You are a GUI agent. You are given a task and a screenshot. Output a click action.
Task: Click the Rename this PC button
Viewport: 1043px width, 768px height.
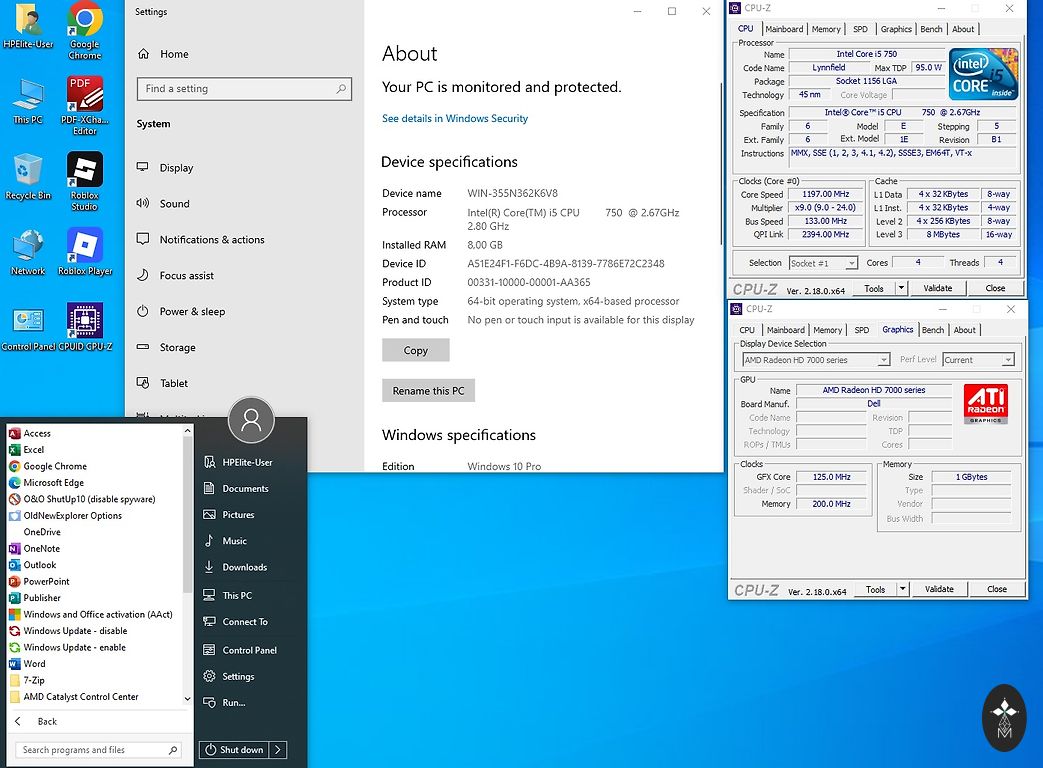428,391
